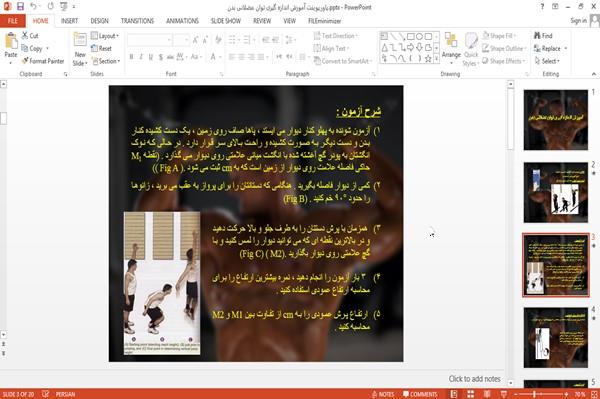Click NOTES in the status bar
The height and width of the screenshot is (399, 600).
tap(383, 394)
